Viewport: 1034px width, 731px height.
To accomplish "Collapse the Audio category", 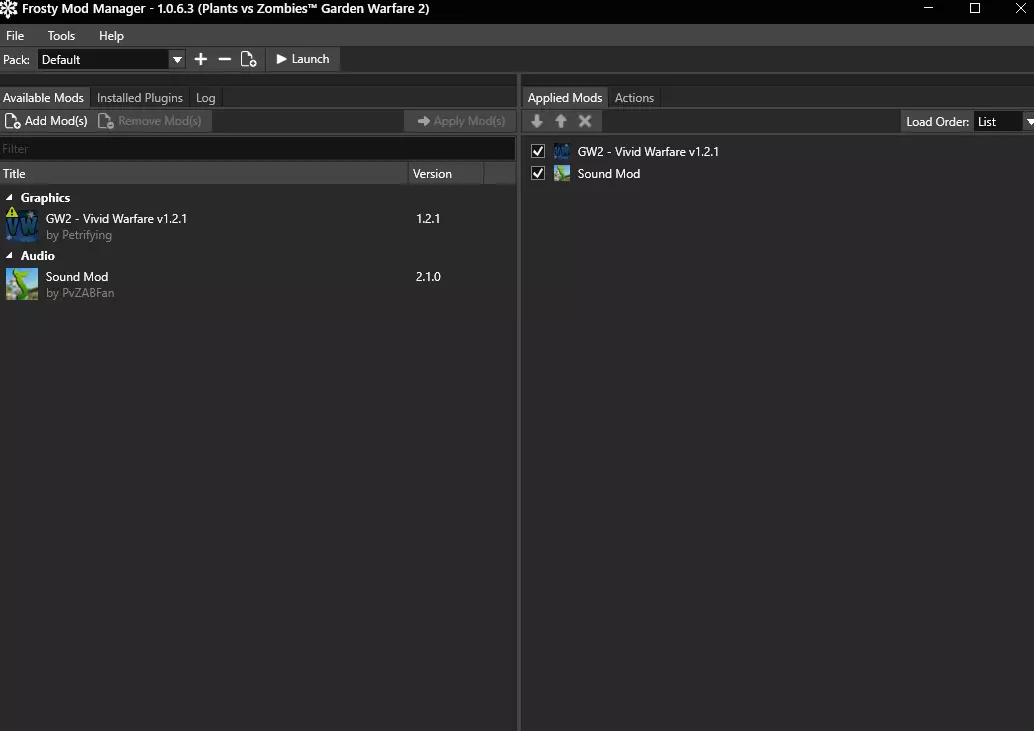I will pyautogui.click(x=9, y=255).
